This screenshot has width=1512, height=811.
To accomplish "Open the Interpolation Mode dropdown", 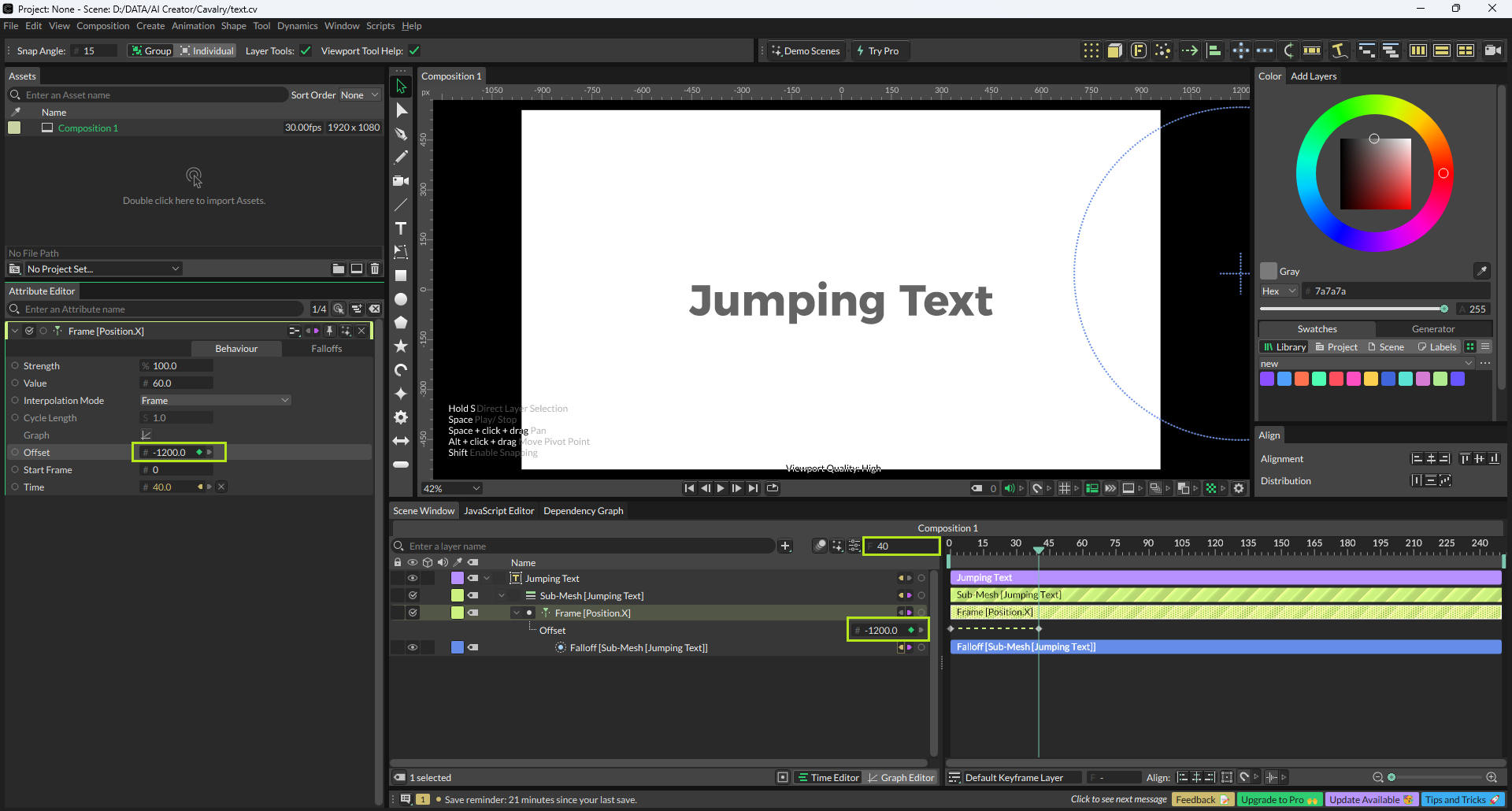I will (x=215, y=401).
